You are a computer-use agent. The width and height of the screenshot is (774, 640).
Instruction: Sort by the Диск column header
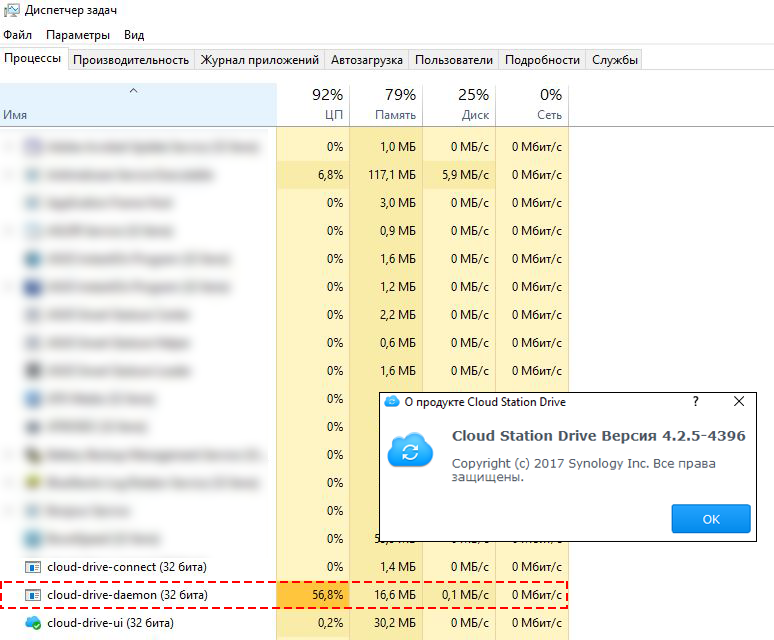459,105
